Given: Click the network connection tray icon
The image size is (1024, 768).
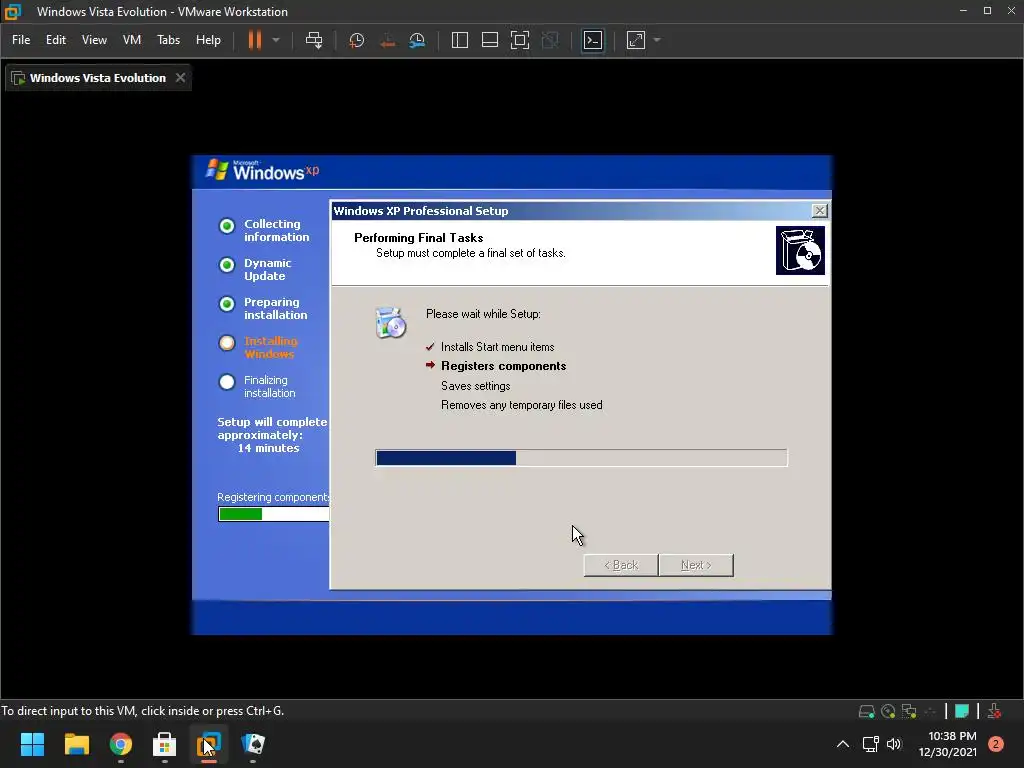Looking at the screenshot, I should [x=871, y=744].
